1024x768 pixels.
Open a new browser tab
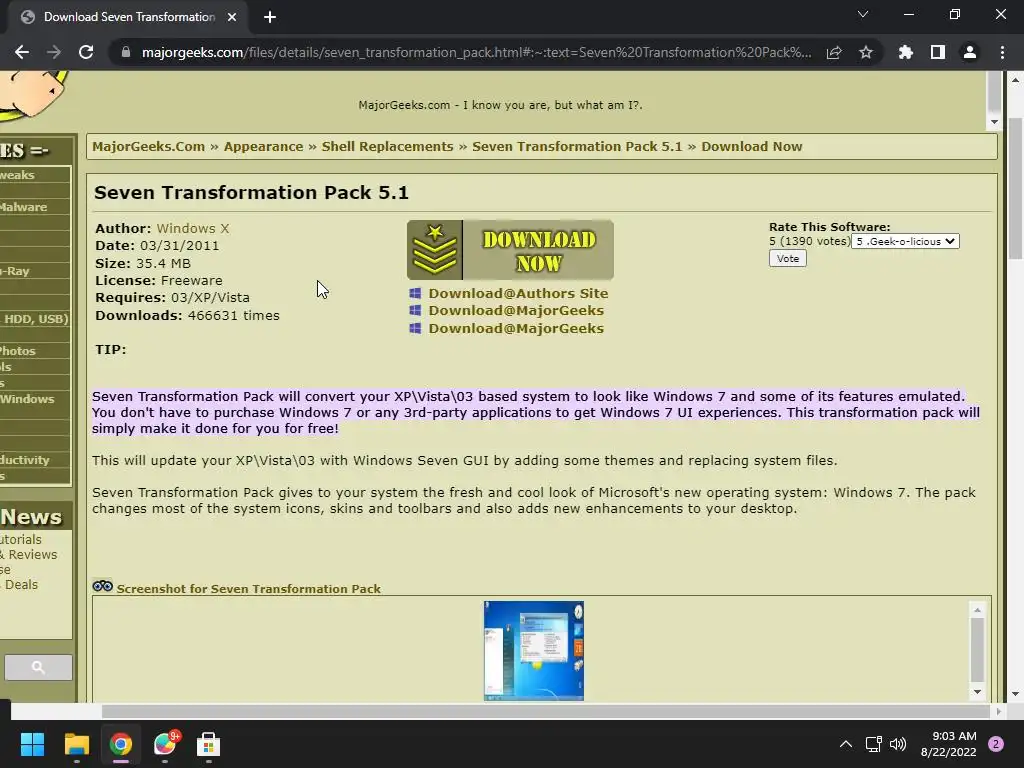(270, 17)
